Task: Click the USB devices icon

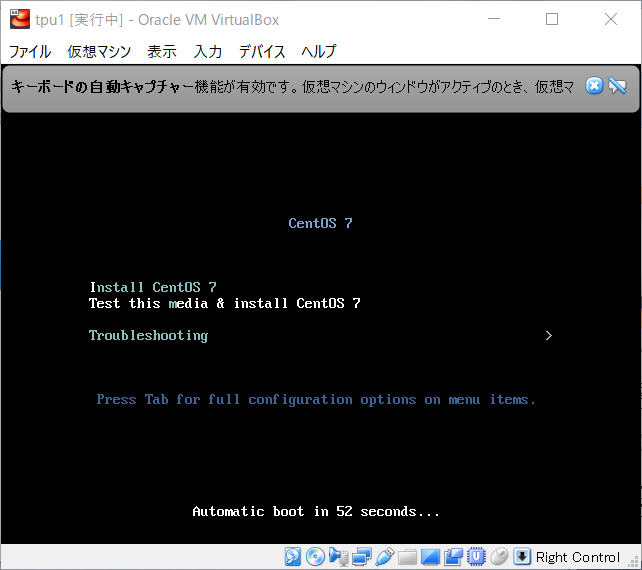Action: tap(384, 557)
